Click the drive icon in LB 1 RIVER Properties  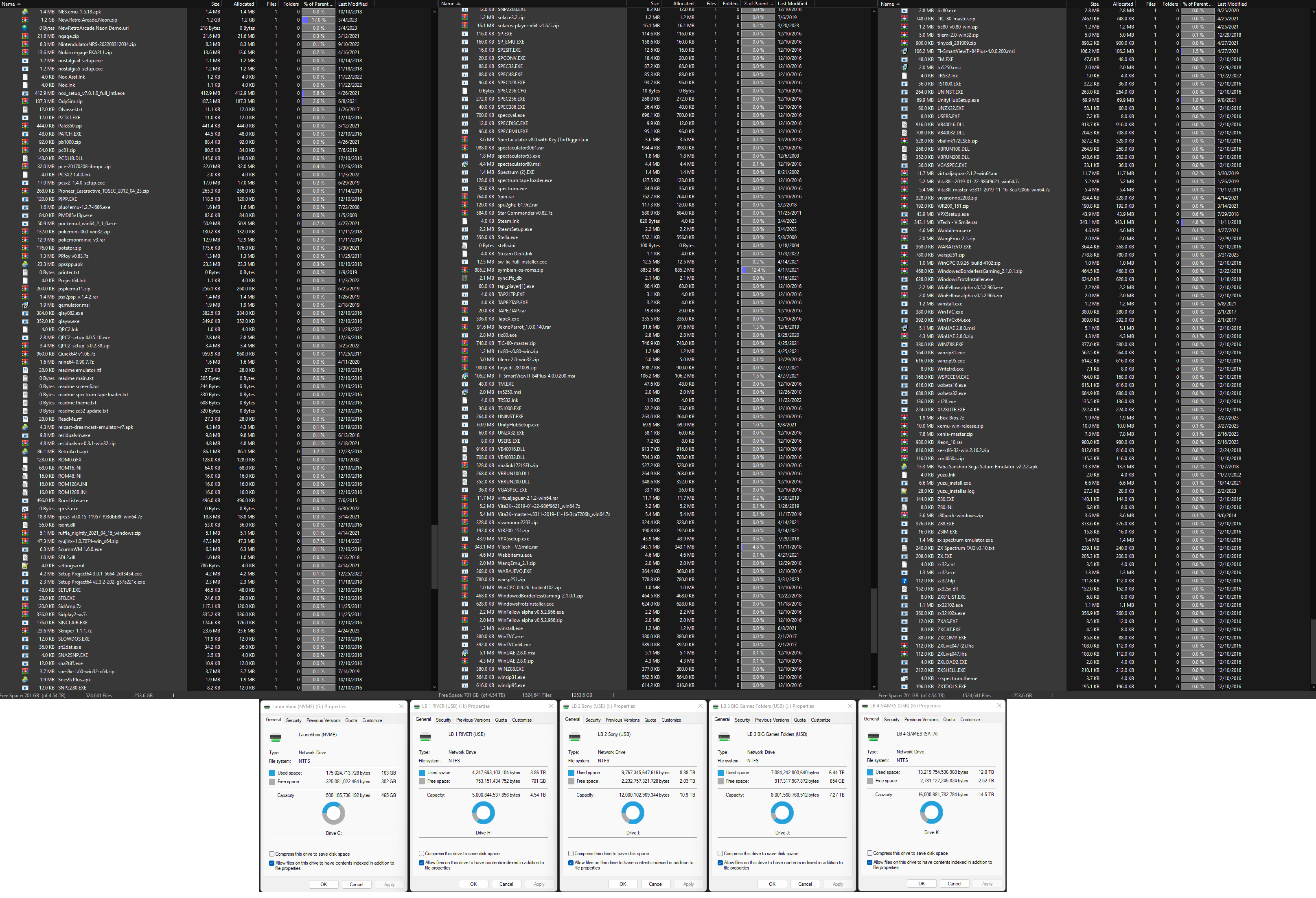pos(425,737)
